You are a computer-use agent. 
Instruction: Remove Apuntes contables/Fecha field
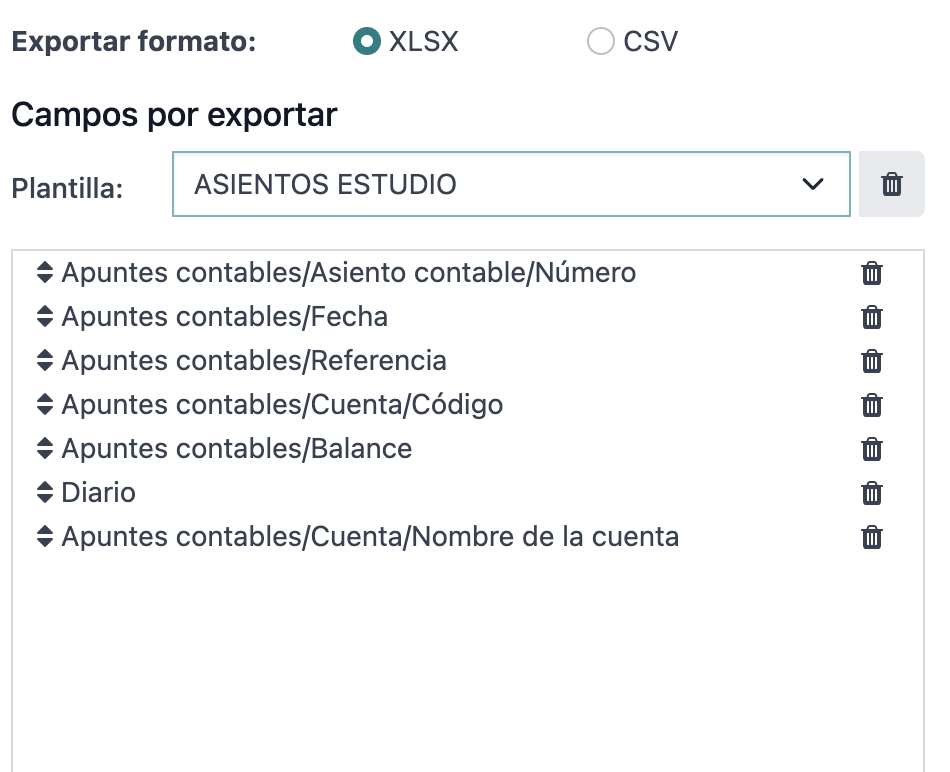[x=871, y=317]
